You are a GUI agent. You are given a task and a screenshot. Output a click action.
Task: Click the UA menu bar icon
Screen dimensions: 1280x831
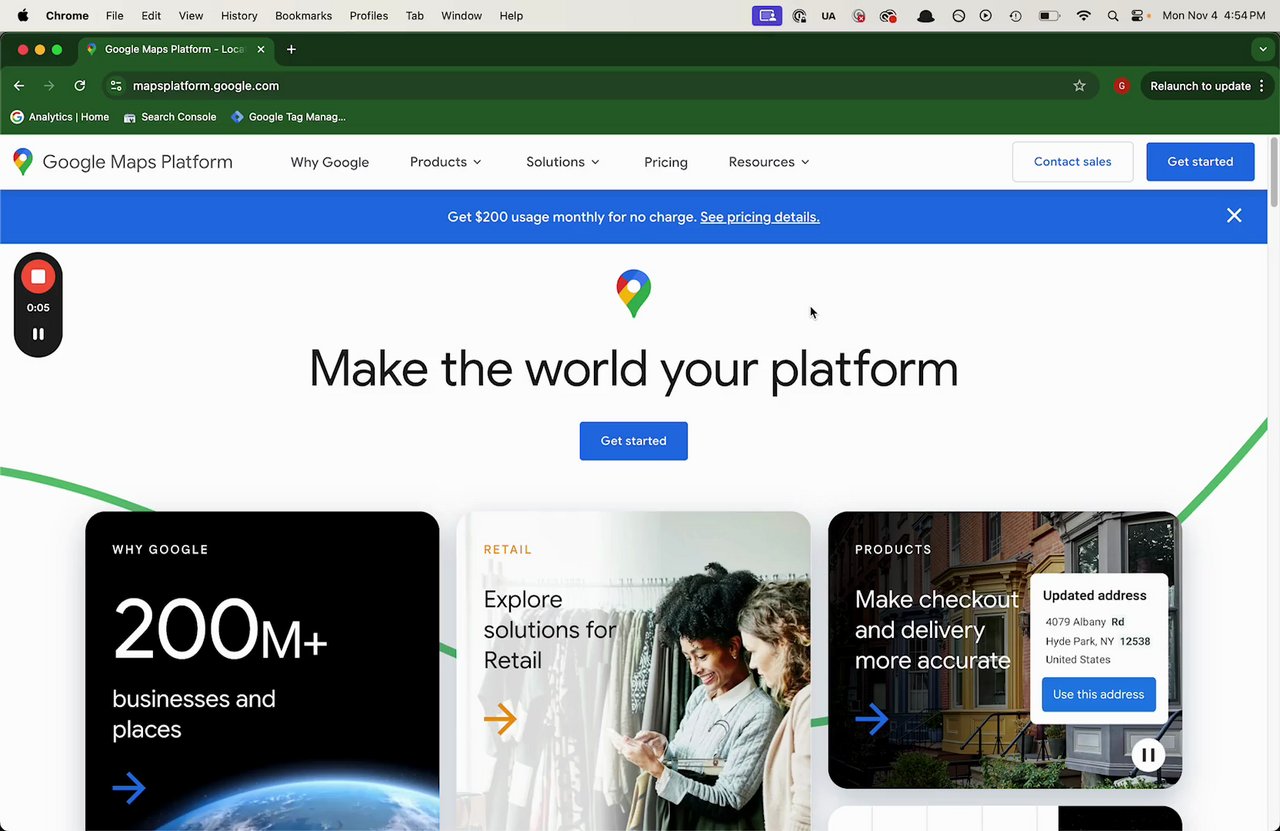(828, 16)
